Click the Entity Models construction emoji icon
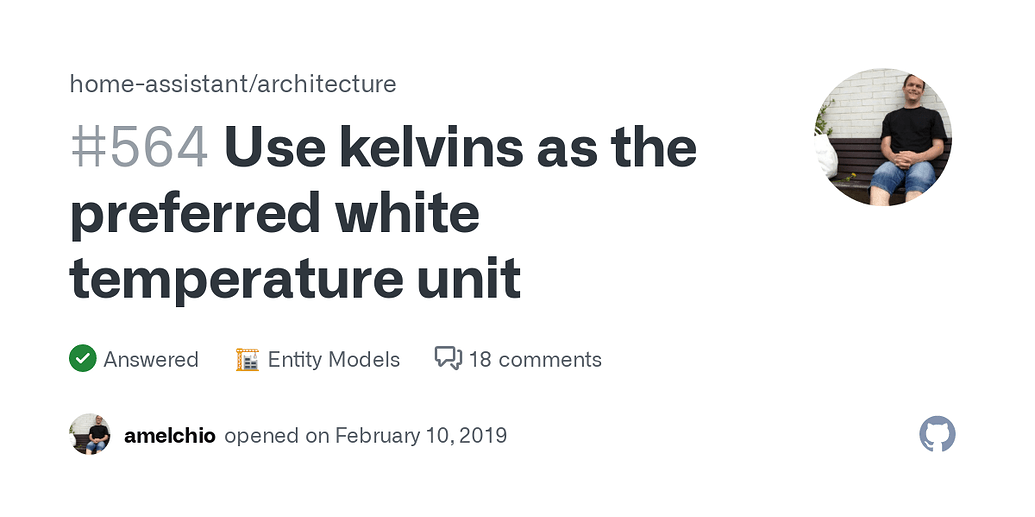1035x517 pixels. tap(247, 359)
